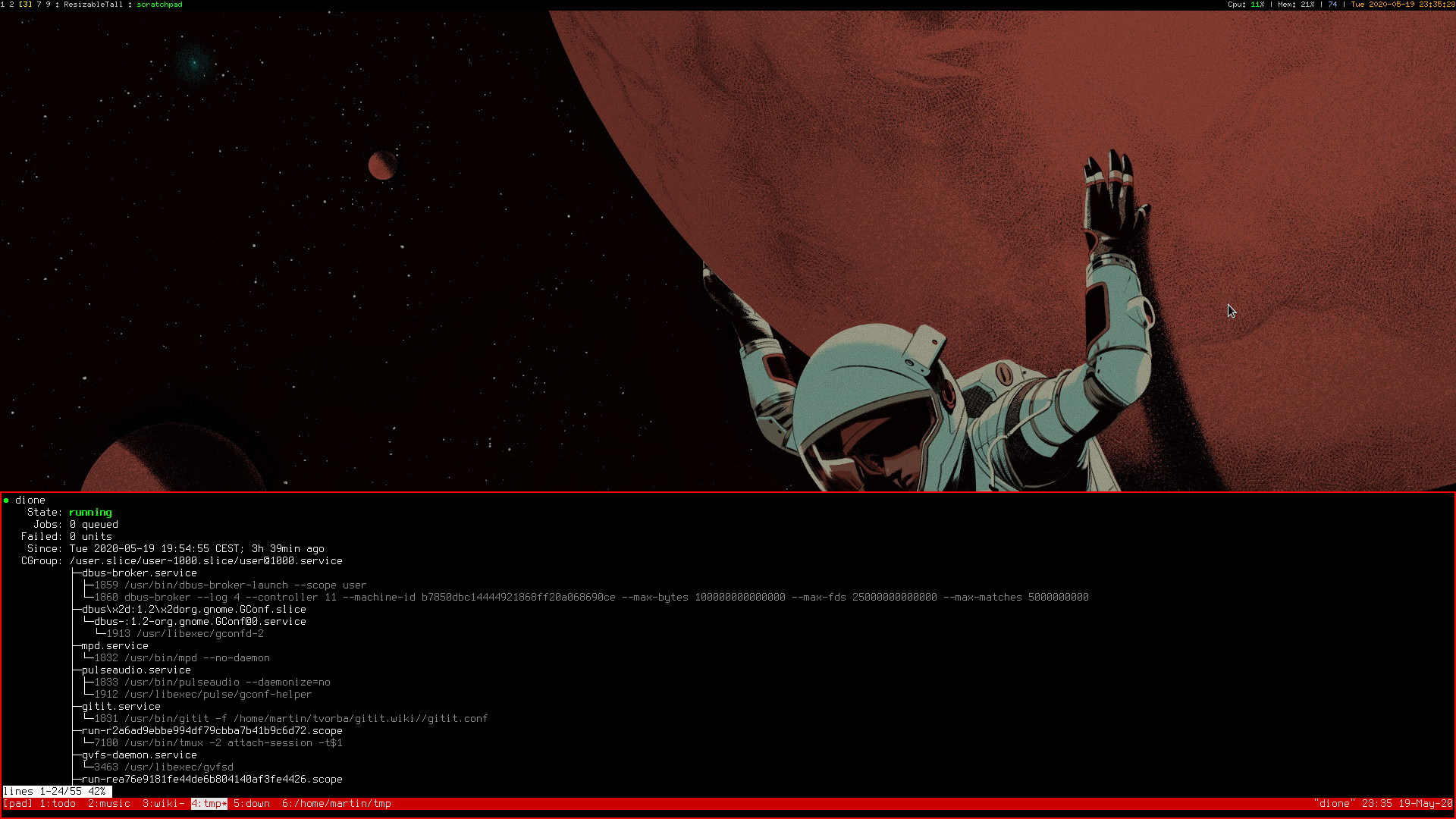Switch to workspace 9 in xmobar
Image resolution: width=1456 pixels, height=819 pixels.
pos(49,5)
